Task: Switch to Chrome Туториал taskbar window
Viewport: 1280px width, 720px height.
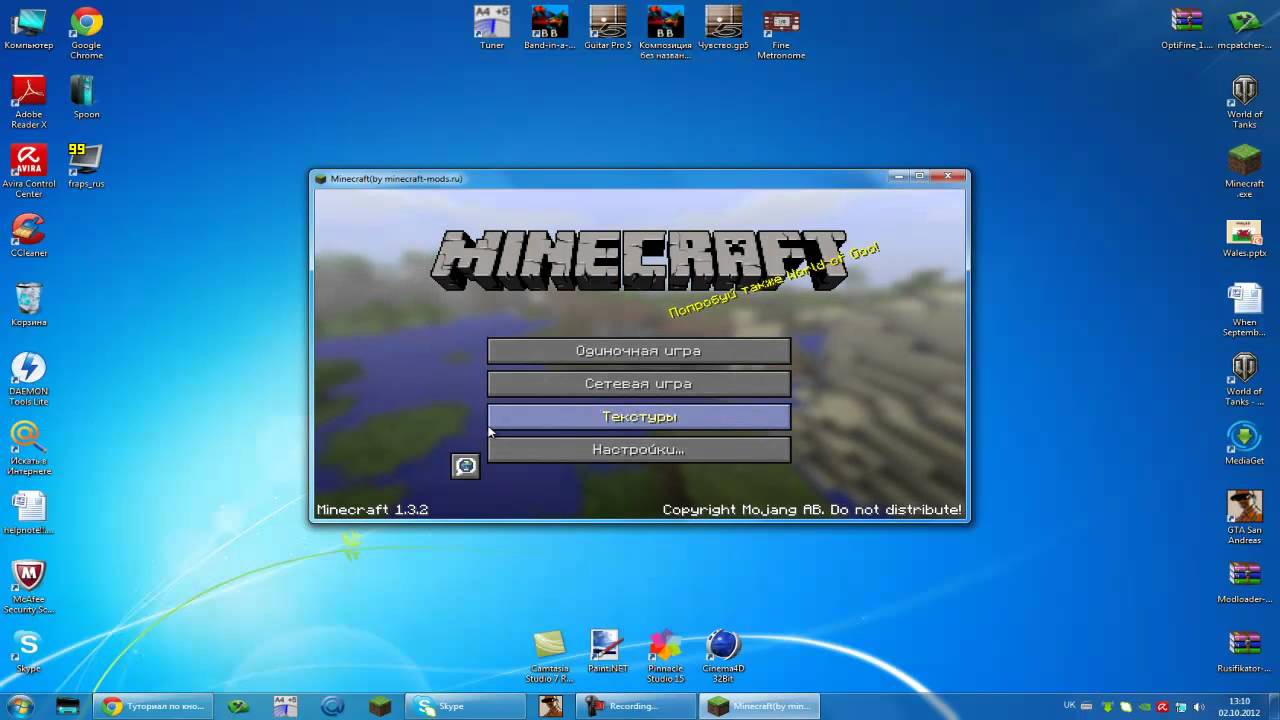Action: pos(153,706)
